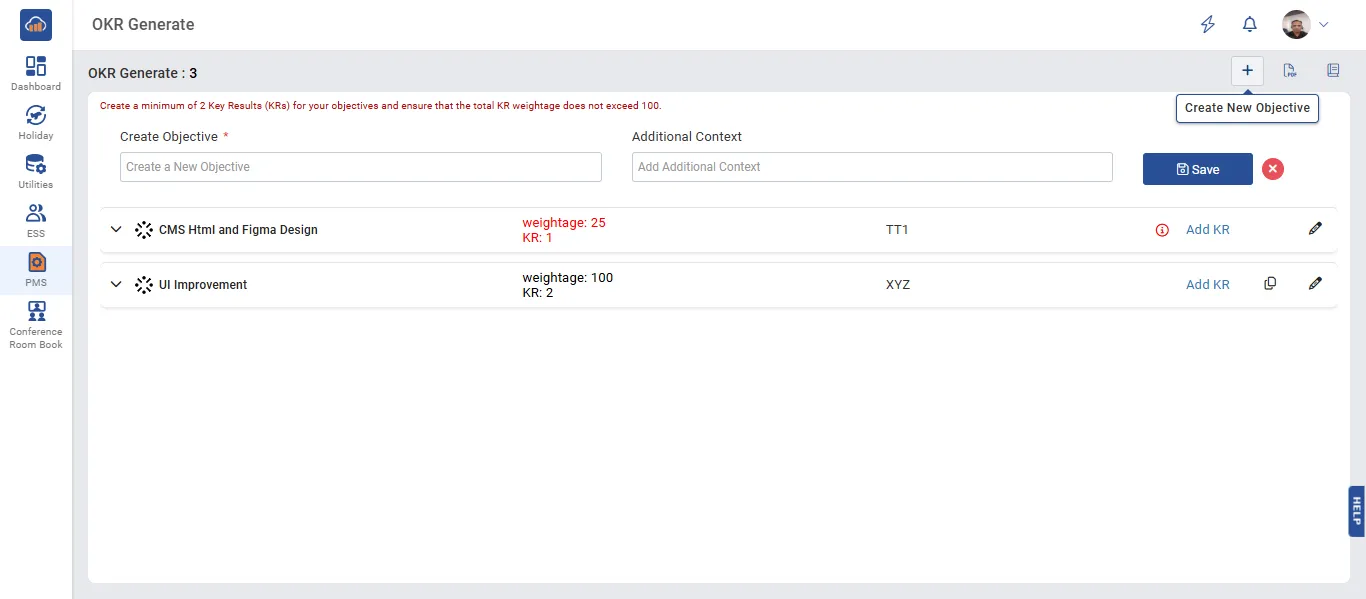Go to Dashboard in the sidebar
Screen dimensions: 1366x599
click(x=36, y=73)
